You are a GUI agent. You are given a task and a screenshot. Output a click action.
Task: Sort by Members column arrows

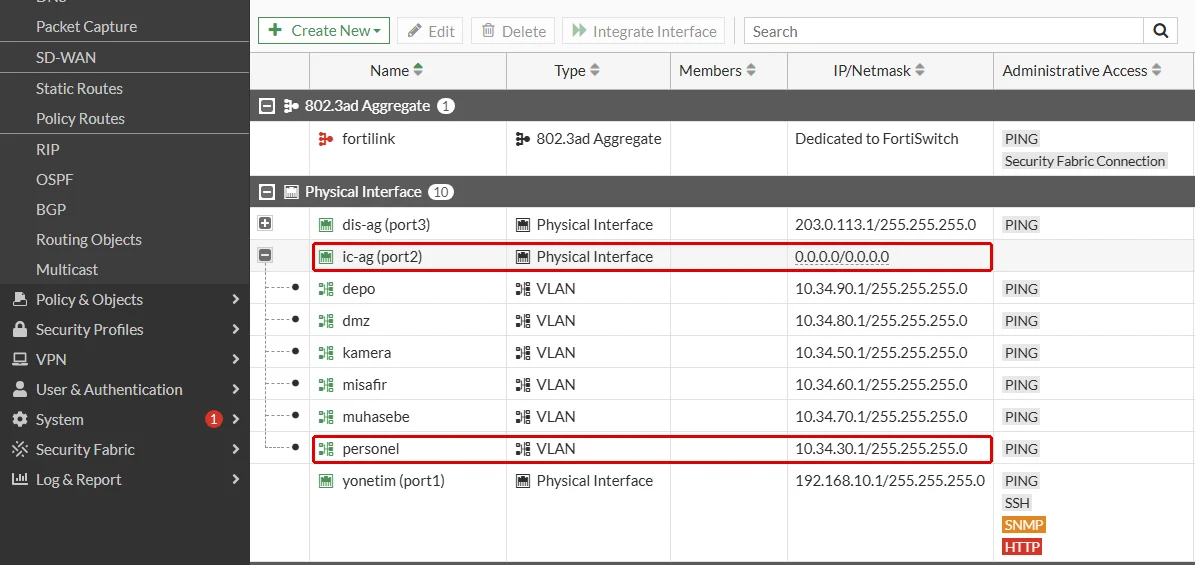click(751, 70)
